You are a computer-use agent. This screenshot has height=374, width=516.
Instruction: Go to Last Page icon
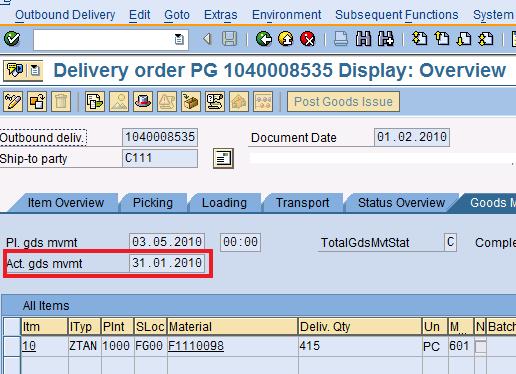(x=486, y=39)
